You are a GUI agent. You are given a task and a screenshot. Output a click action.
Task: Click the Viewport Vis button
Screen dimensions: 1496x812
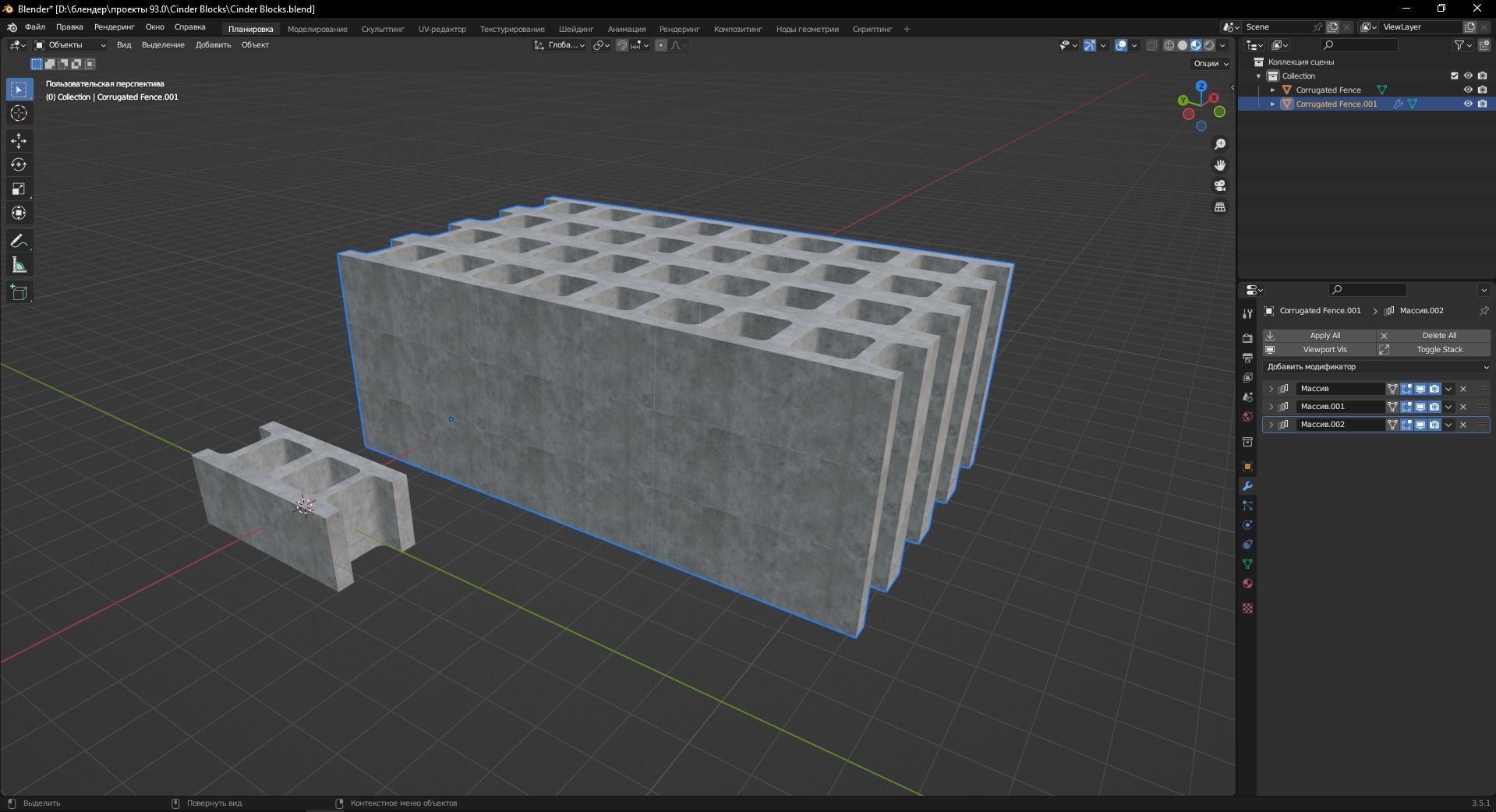tap(1319, 350)
